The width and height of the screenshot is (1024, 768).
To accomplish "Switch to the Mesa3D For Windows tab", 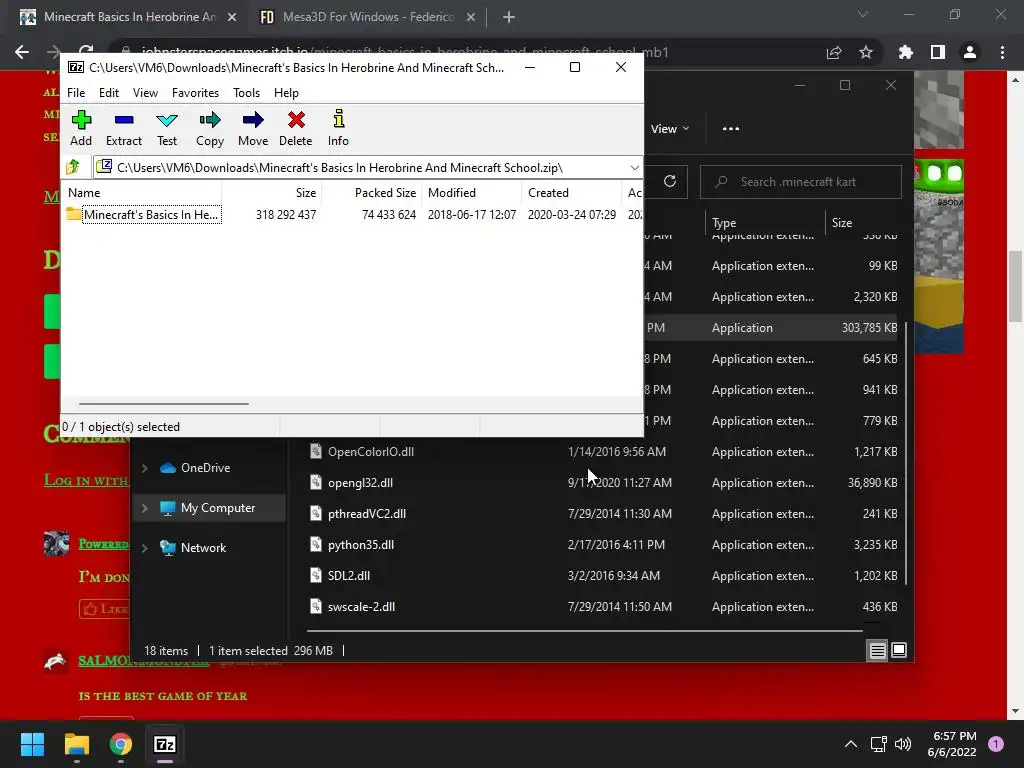I will pyautogui.click(x=367, y=17).
